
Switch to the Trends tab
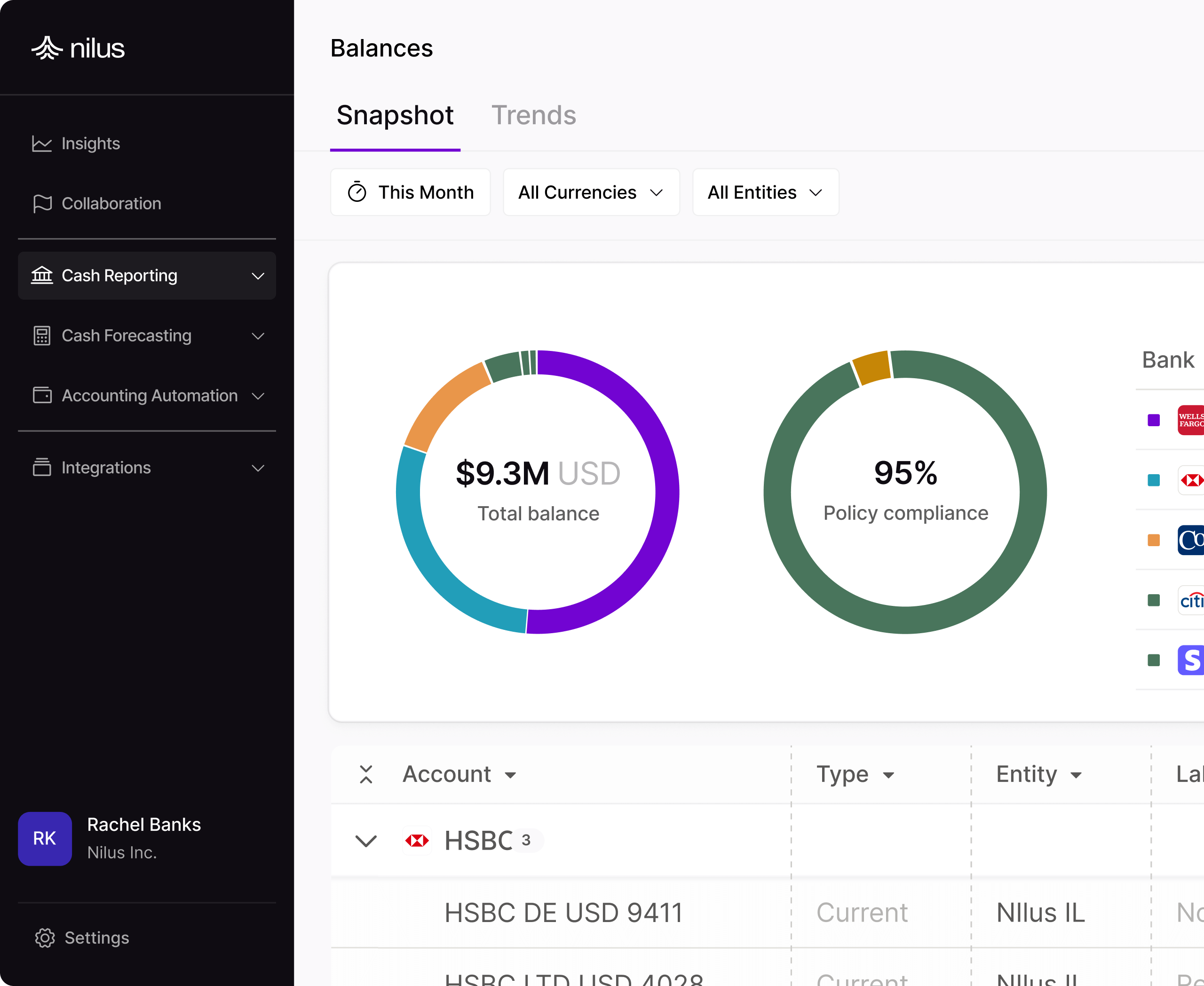(x=533, y=115)
